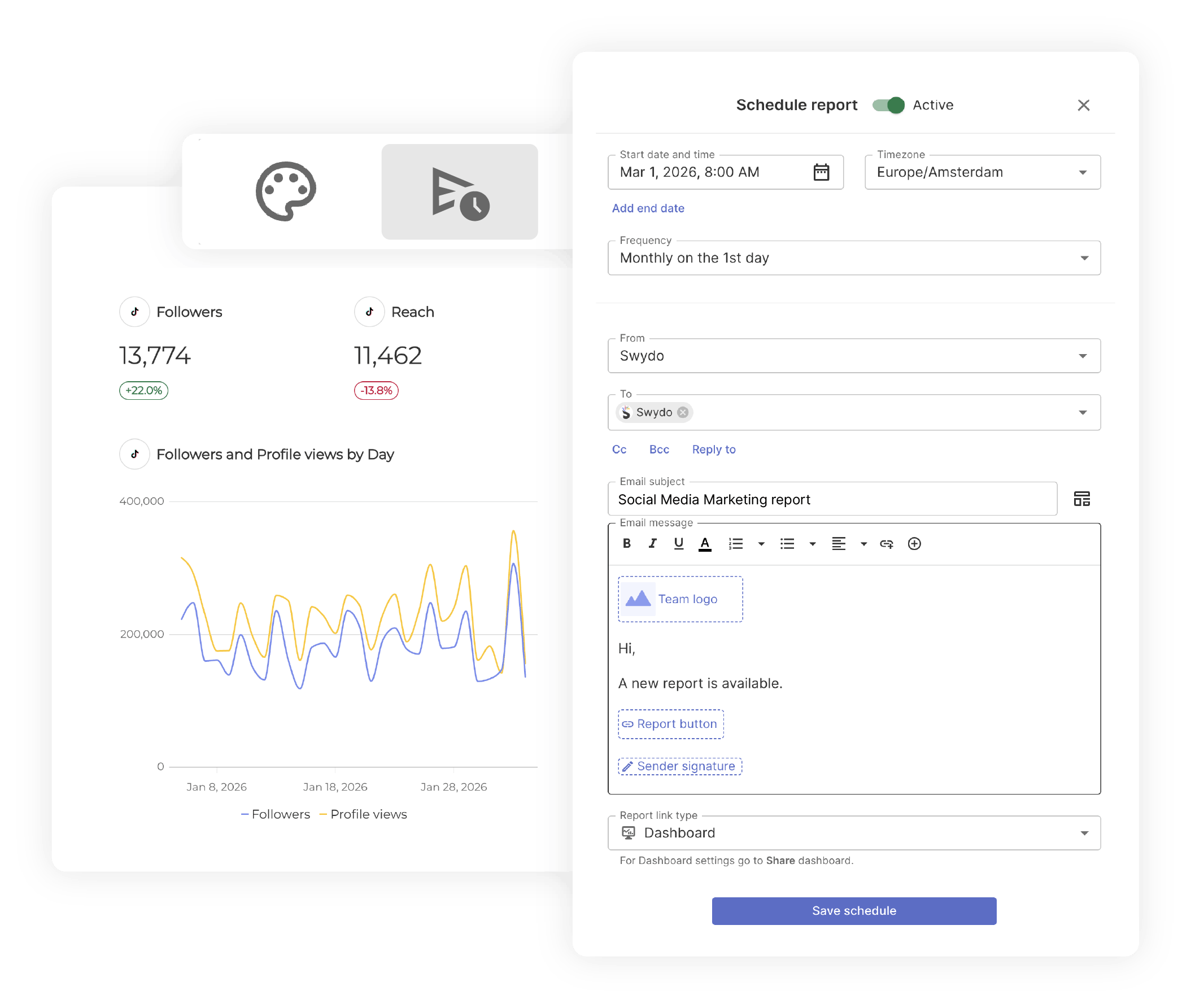Select the palette (design) icon

[x=285, y=191]
